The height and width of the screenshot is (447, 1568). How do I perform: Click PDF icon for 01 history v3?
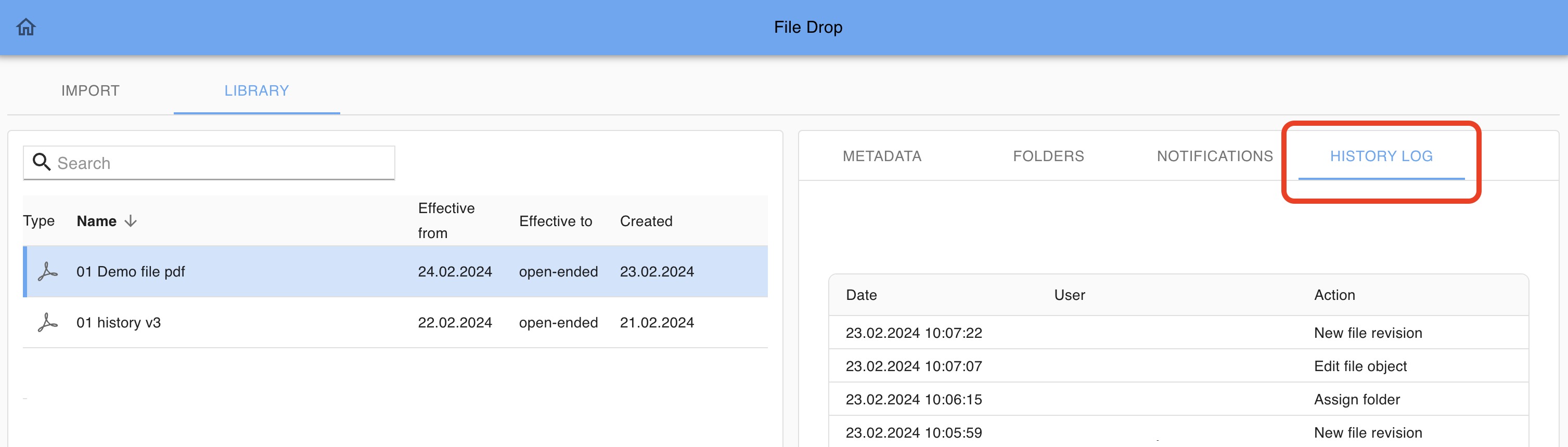[47, 322]
